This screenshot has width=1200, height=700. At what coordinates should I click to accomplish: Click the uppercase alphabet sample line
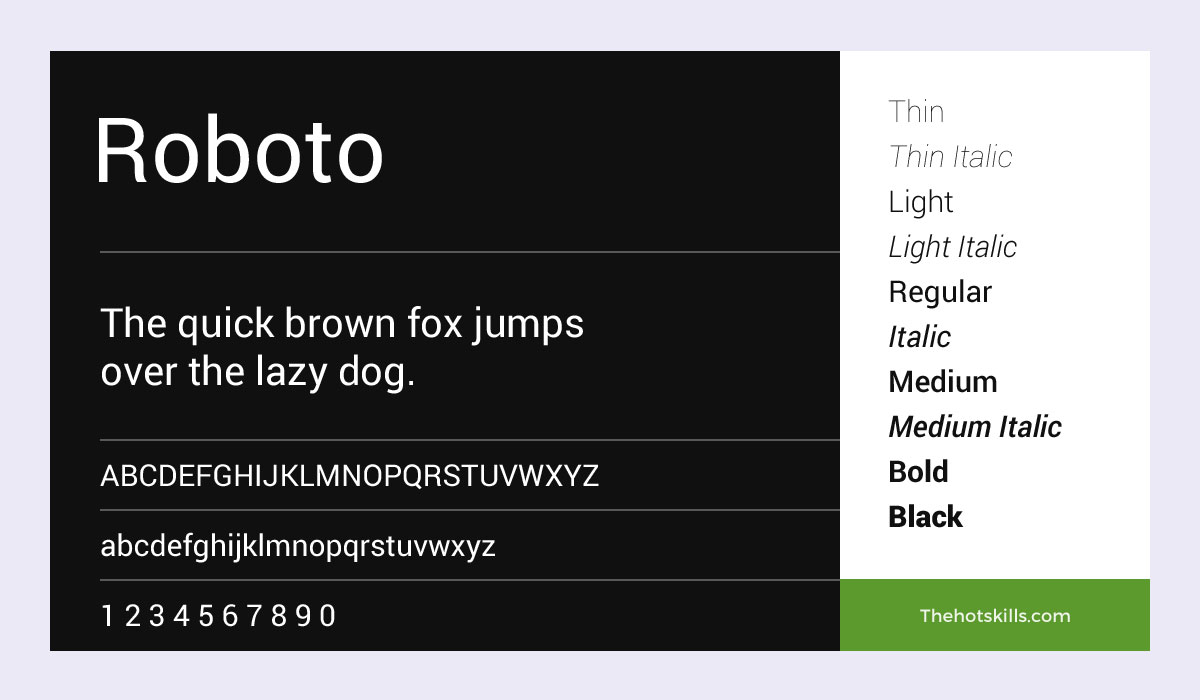click(x=349, y=475)
